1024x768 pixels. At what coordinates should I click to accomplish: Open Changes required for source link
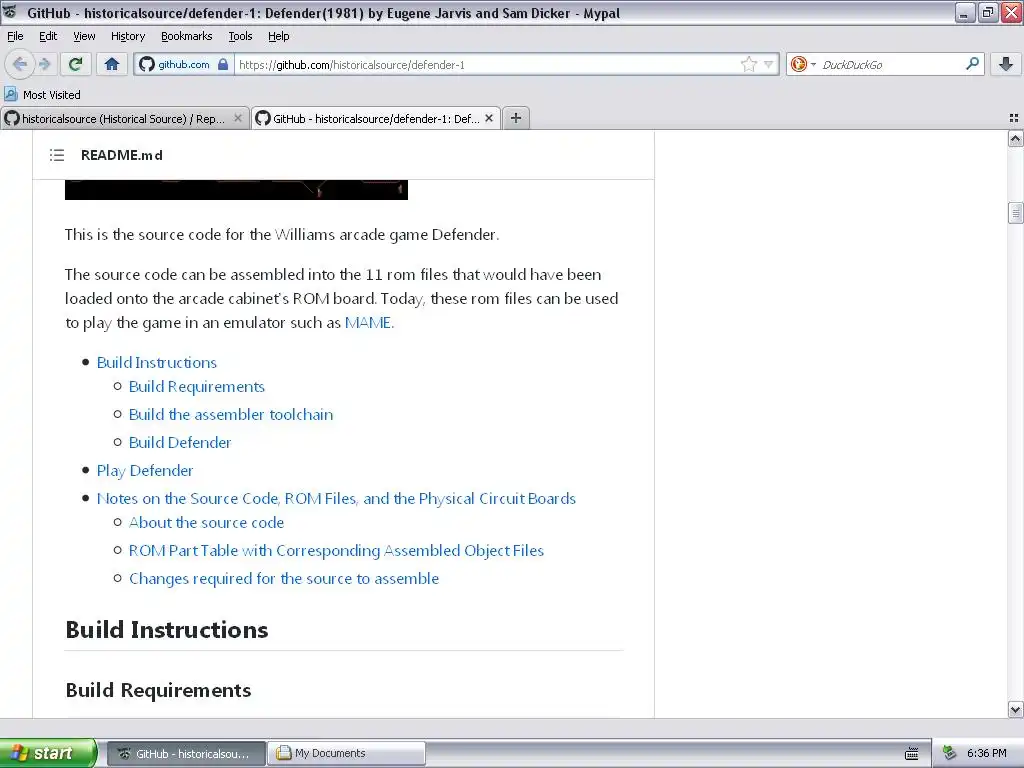(x=284, y=579)
